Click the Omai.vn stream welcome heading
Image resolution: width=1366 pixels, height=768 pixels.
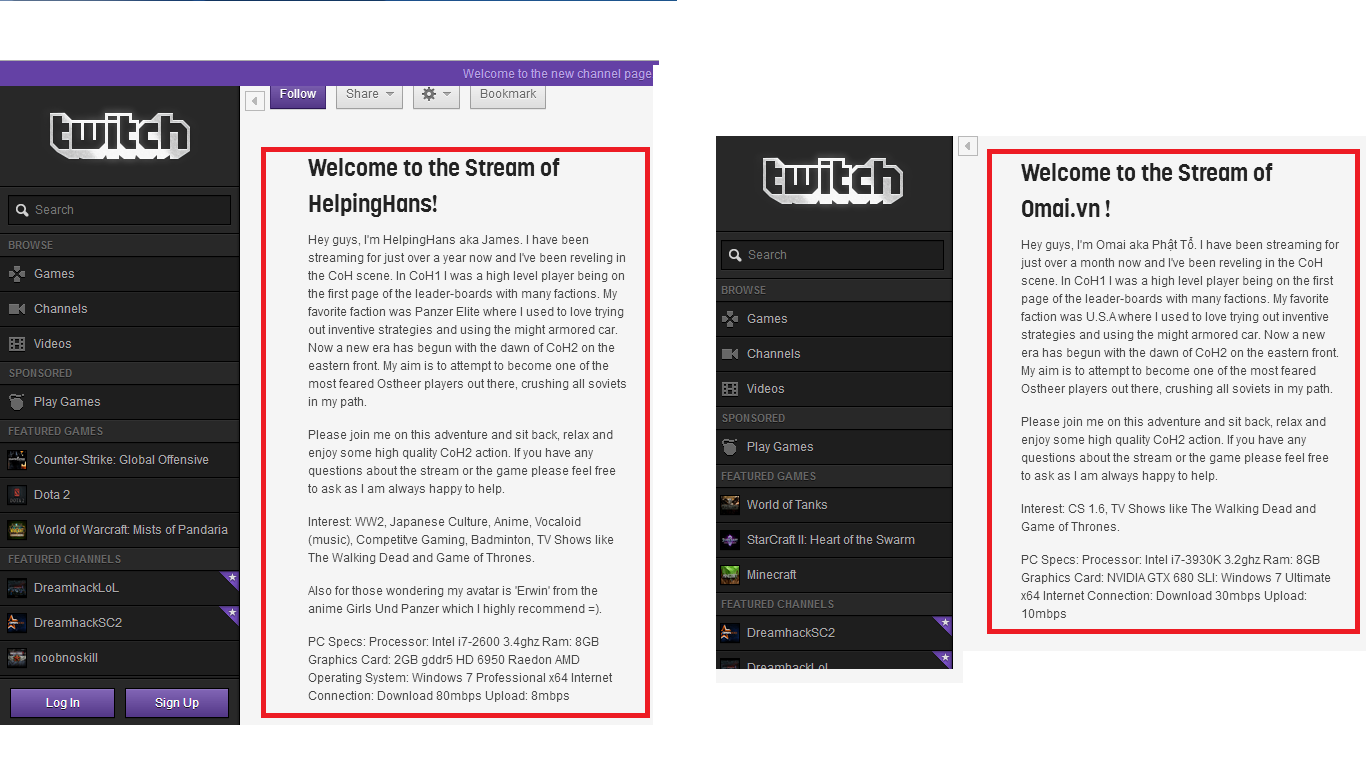pos(1146,191)
